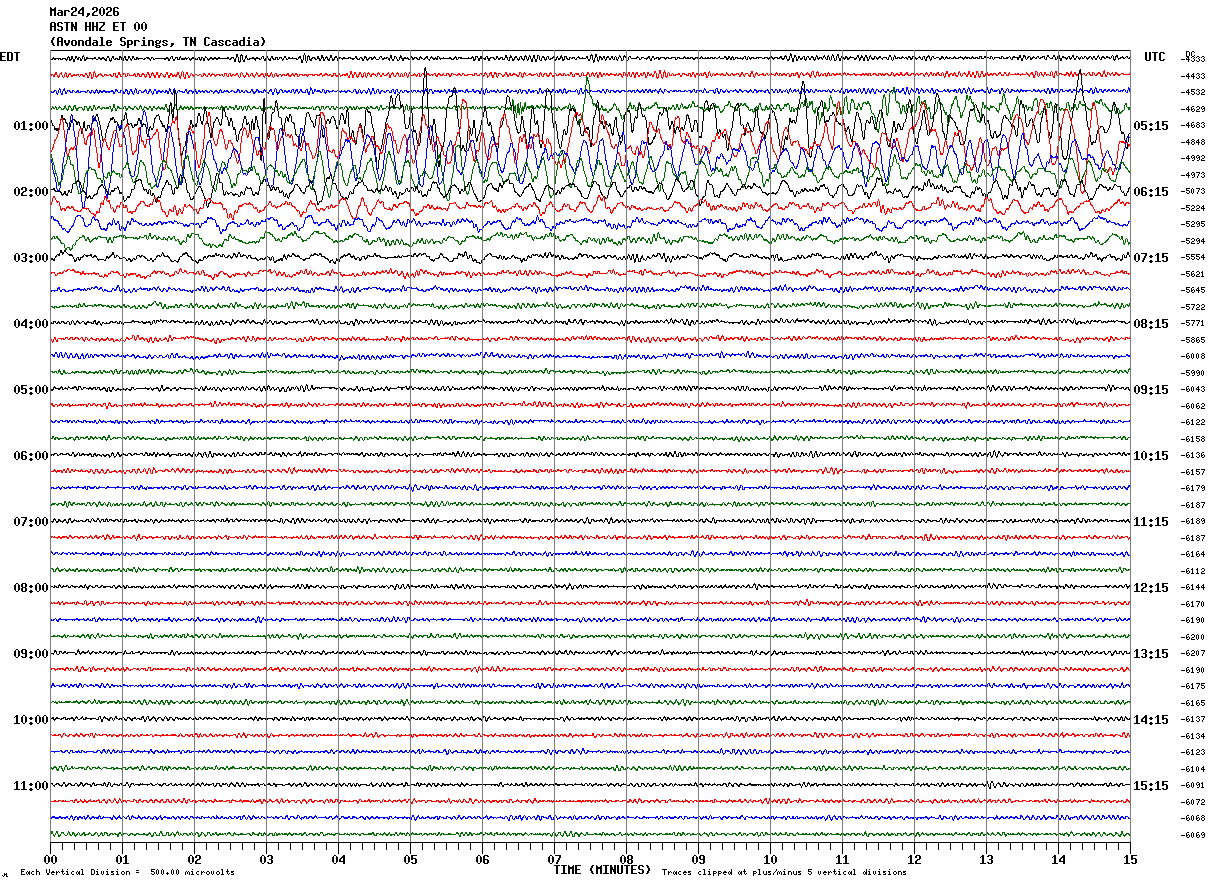This screenshot has width=1210, height=886.
Task: Click the 05:00 EDT row label
Action: [x=31, y=390]
